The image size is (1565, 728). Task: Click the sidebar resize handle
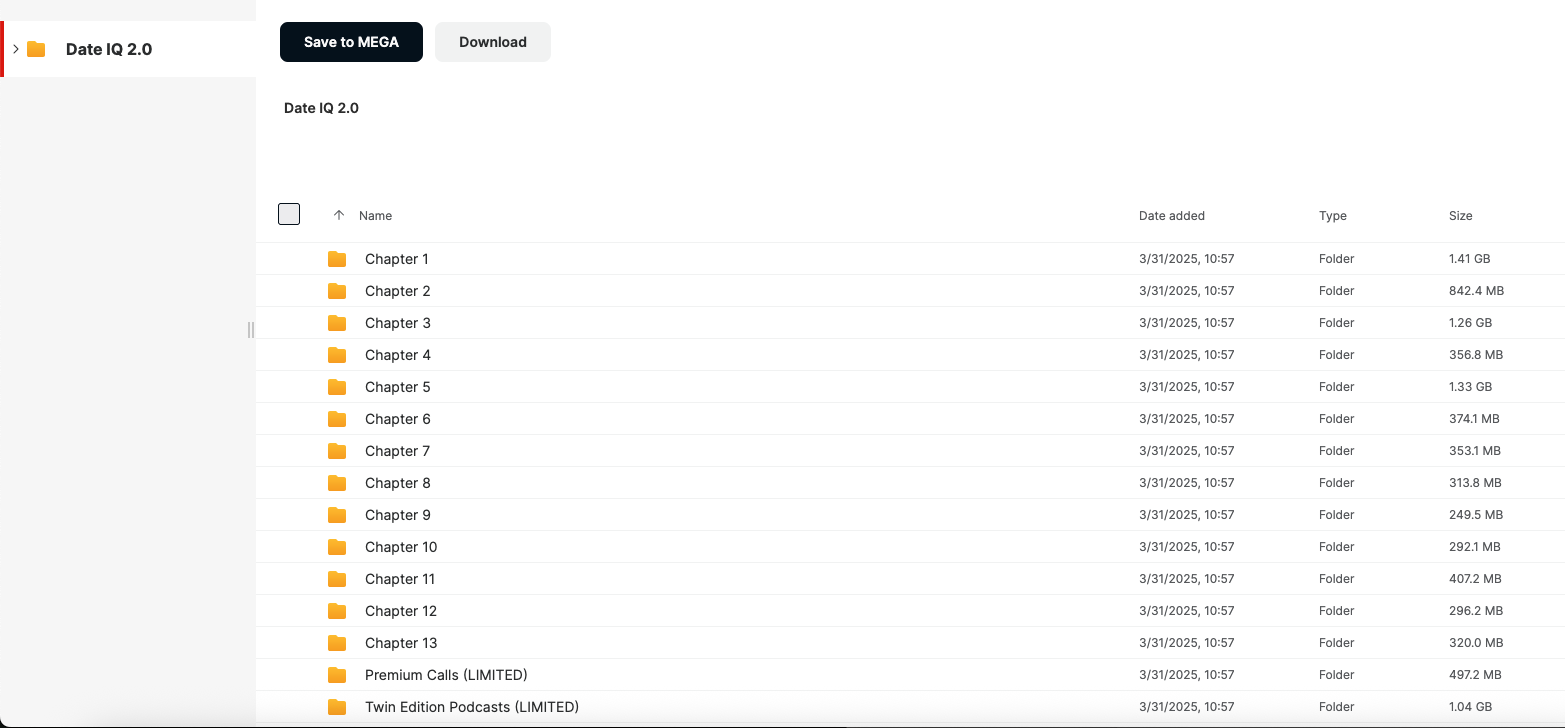[x=250, y=330]
